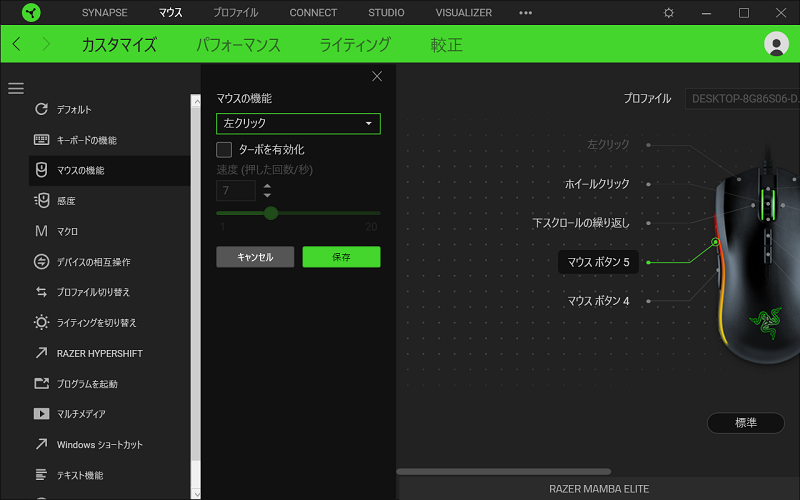Image resolution: width=800 pixels, height=500 pixels.
Task: Enable the ターボを有効化 checkbox
Action: tap(224, 149)
